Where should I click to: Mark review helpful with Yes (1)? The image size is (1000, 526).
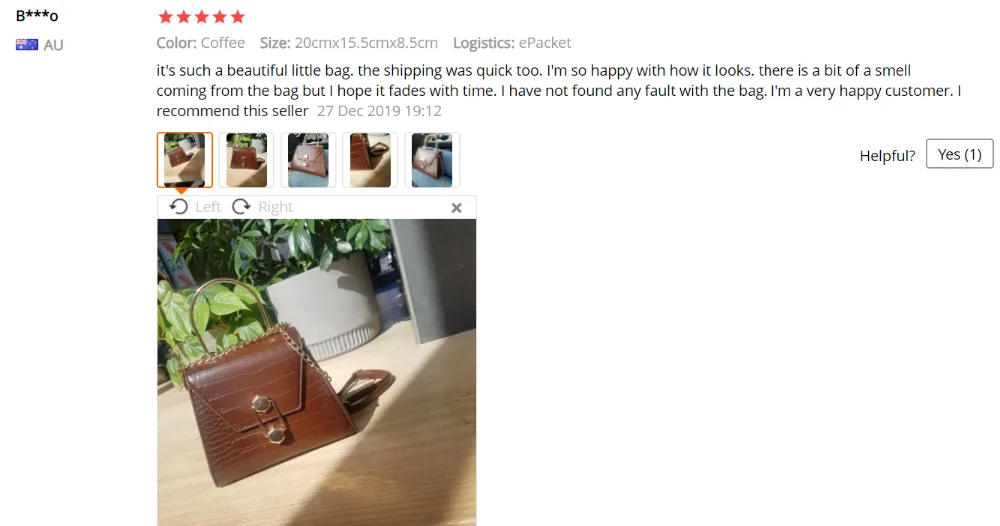click(x=959, y=154)
